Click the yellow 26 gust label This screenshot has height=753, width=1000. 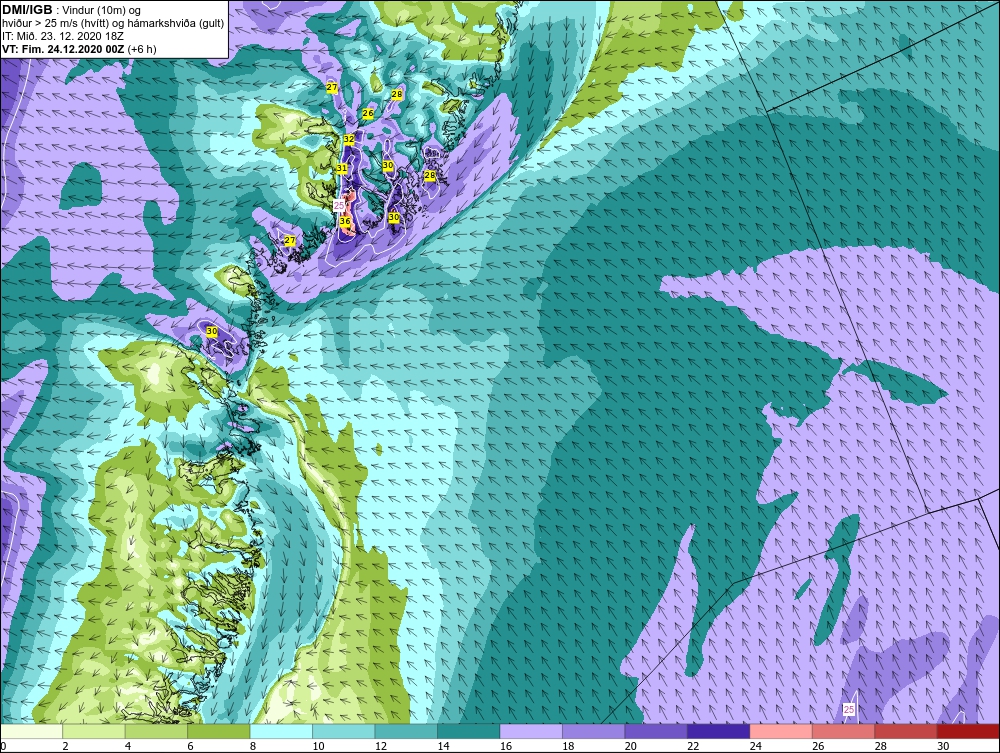(x=368, y=113)
